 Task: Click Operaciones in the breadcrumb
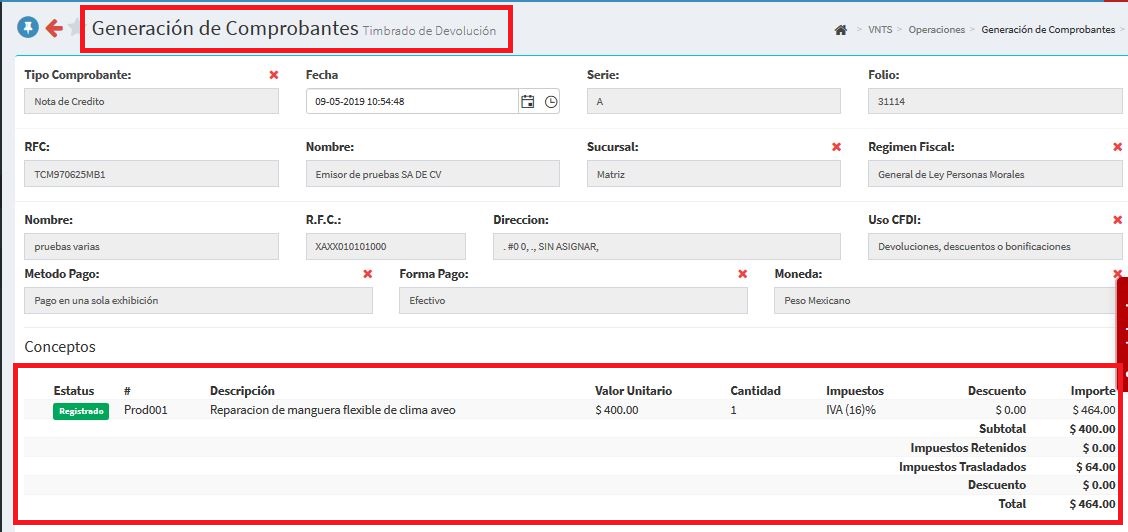tap(936, 30)
